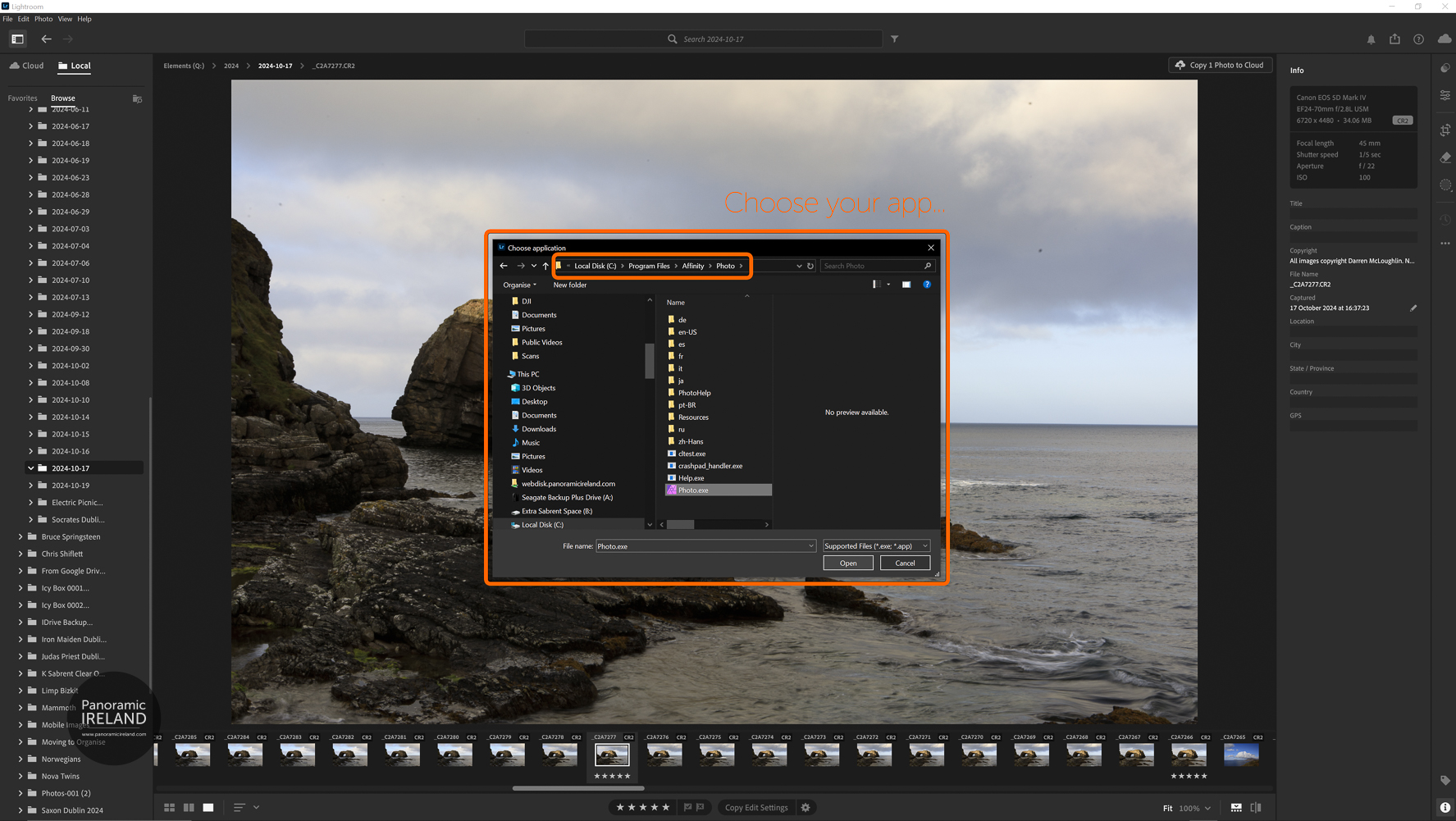Open the help question mark icon in Lightroom header
Viewport: 1456px width, 821px height.
[x=1418, y=39]
